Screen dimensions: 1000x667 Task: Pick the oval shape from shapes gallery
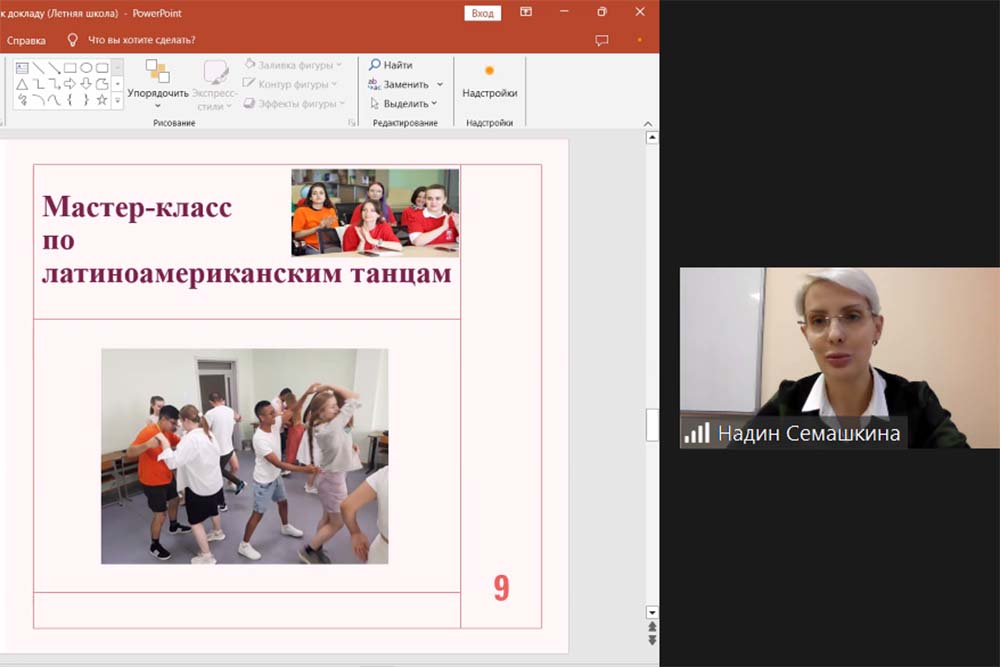click(86, 68)
